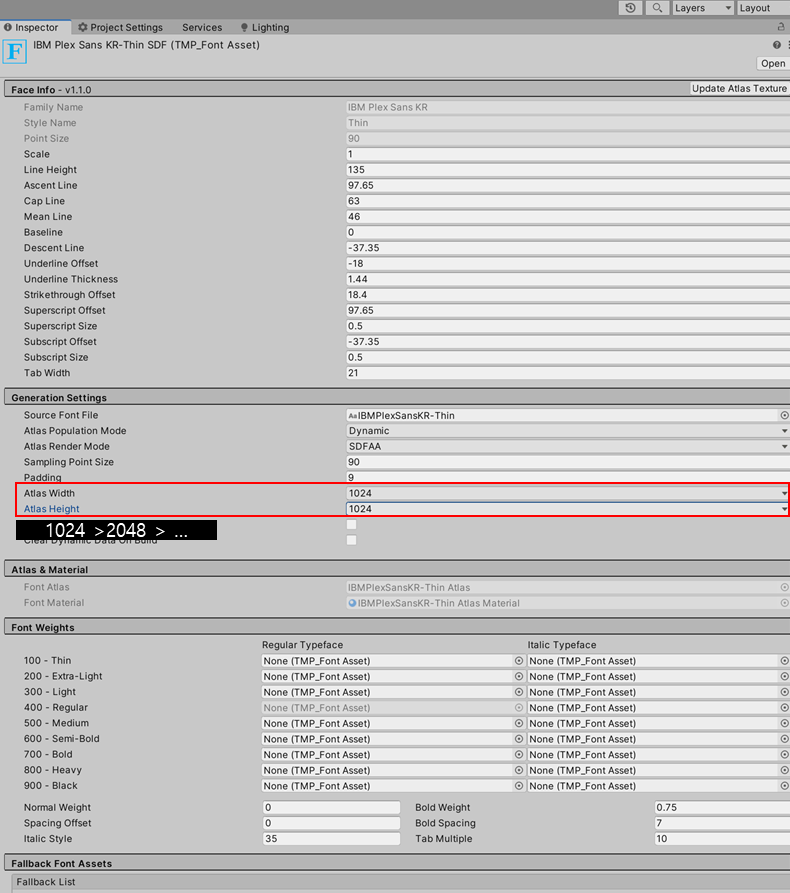Click the Bold Spacing input field
This screenshot has width=790, height=893.
[722, 823]
